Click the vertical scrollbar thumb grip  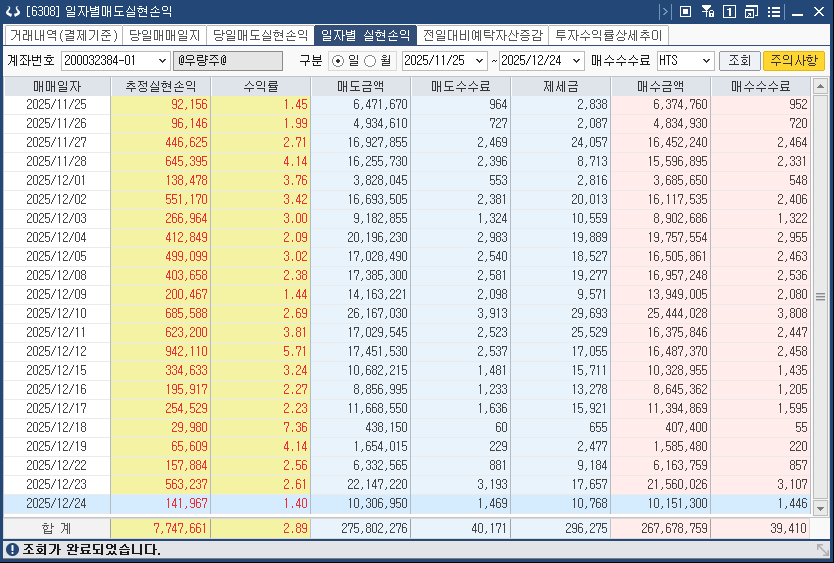820,297
